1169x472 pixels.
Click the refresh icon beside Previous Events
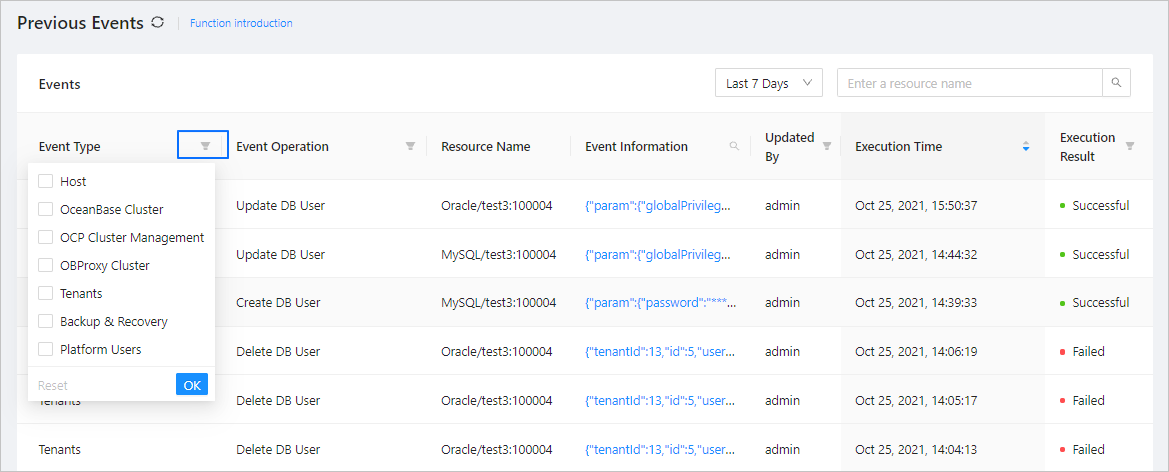[x=157, y=22]
